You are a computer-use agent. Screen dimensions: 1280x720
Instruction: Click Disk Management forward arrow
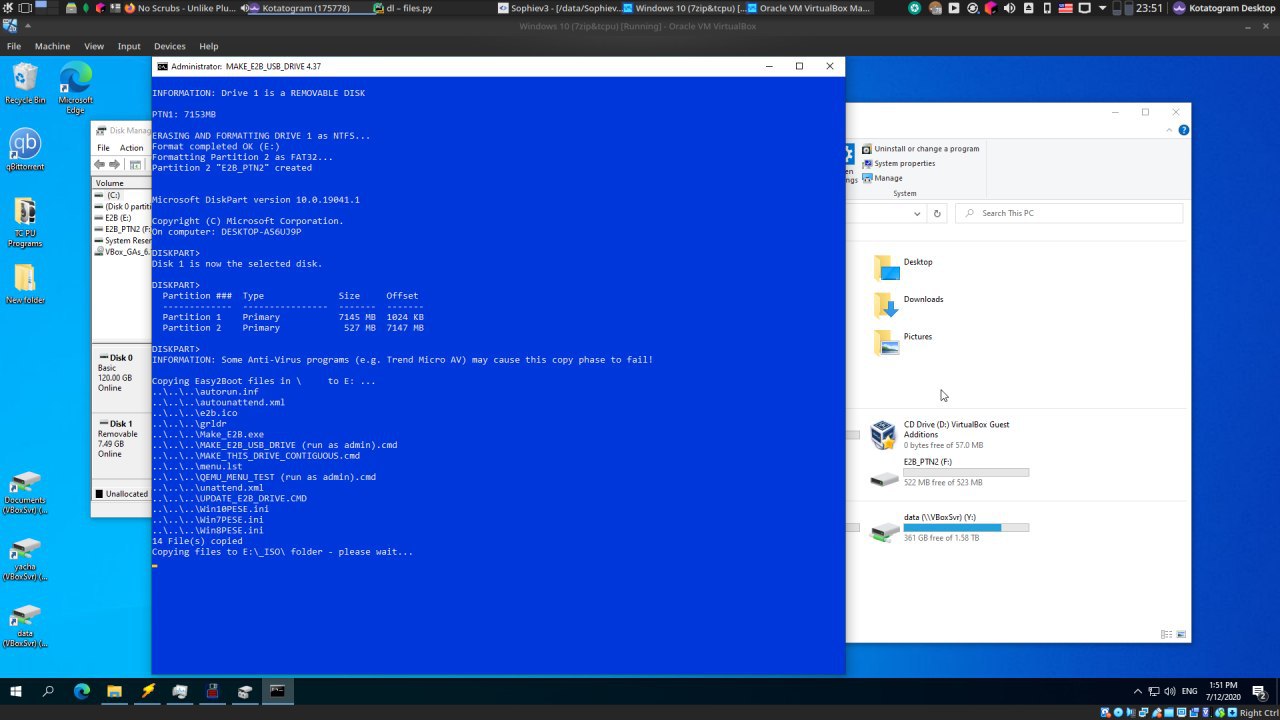(114, 165)
